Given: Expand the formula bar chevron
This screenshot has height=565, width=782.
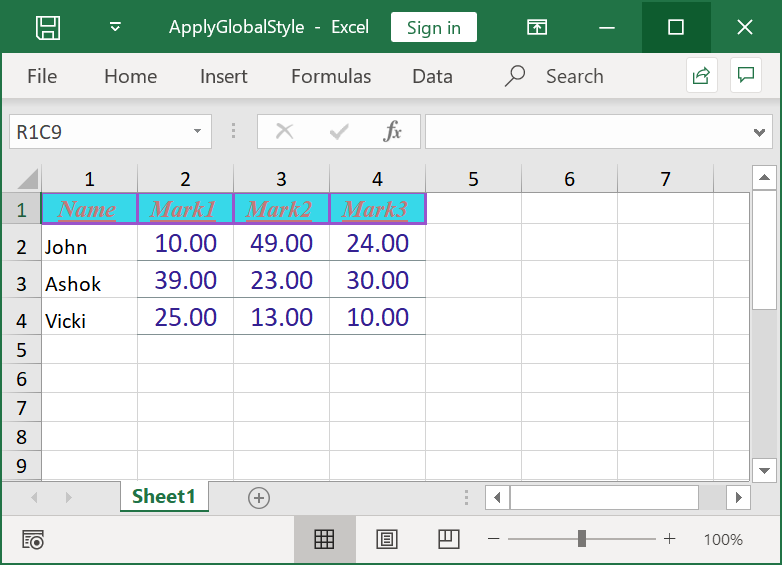Looking at the screenshot, I should click(x=760, y=132).
